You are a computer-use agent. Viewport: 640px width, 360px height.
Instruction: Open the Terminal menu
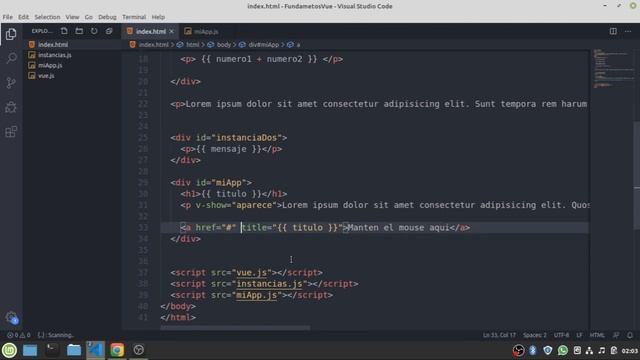point(134,17)
